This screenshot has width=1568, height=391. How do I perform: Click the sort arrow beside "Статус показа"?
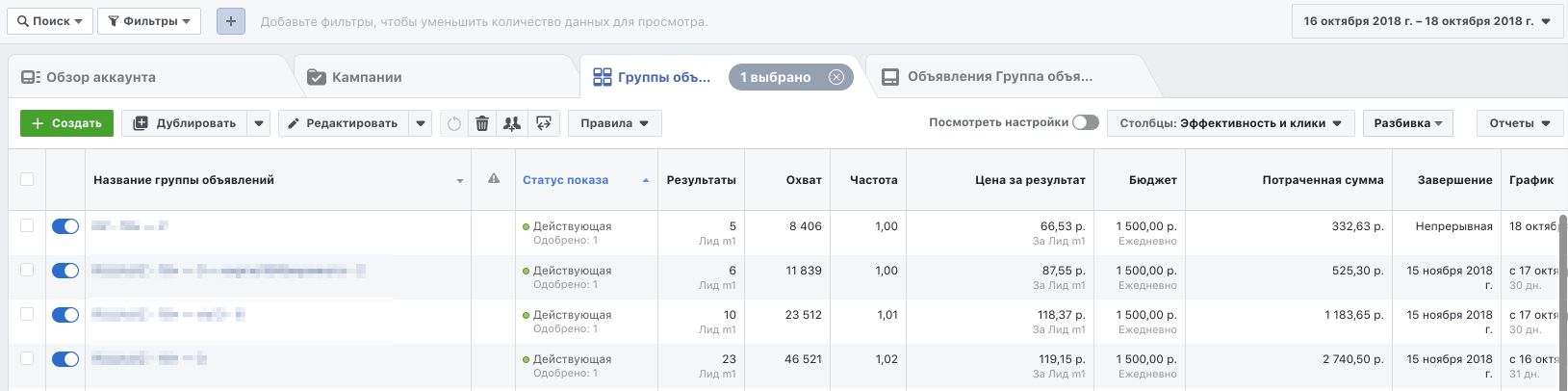click(x=645, y=180)
